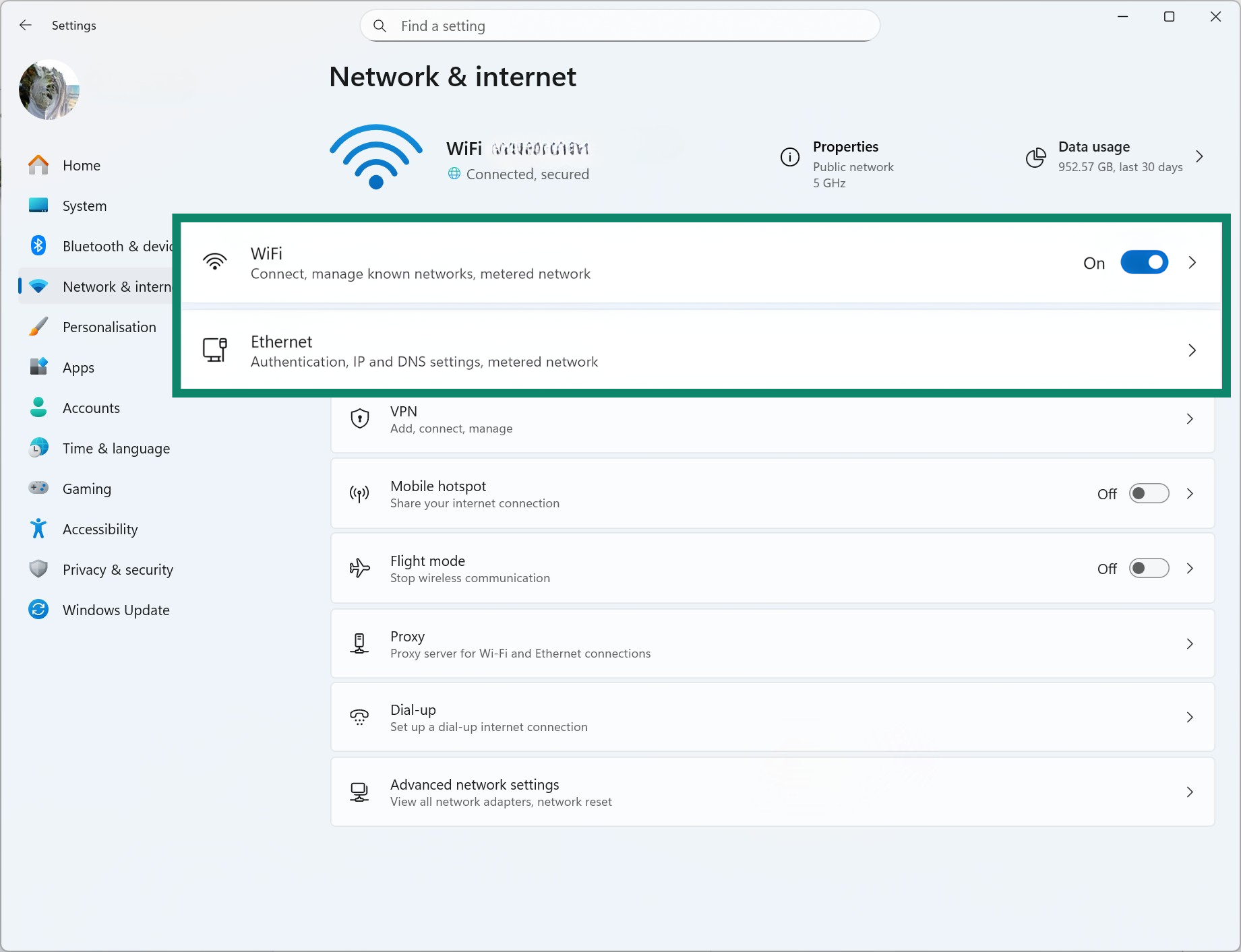Navigate back using the arrow button
The height and width of the screenshot is (952, 1241).
(25, 25)
